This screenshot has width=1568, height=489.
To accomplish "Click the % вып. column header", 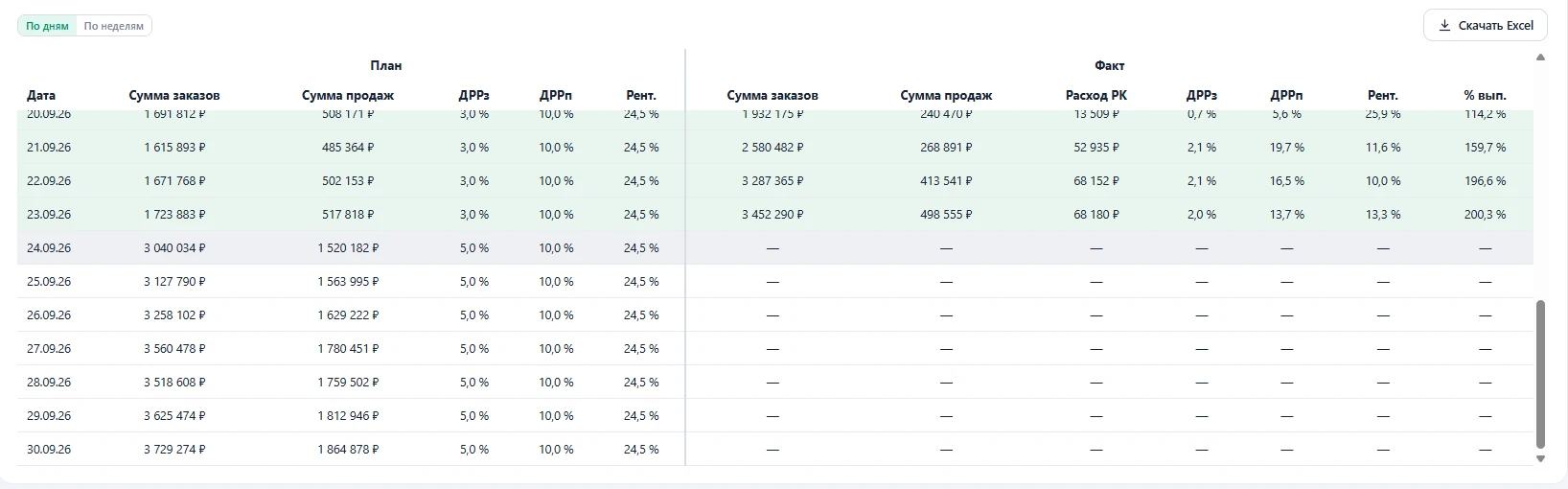I will pyautogui.click(x=1485, y=96).
